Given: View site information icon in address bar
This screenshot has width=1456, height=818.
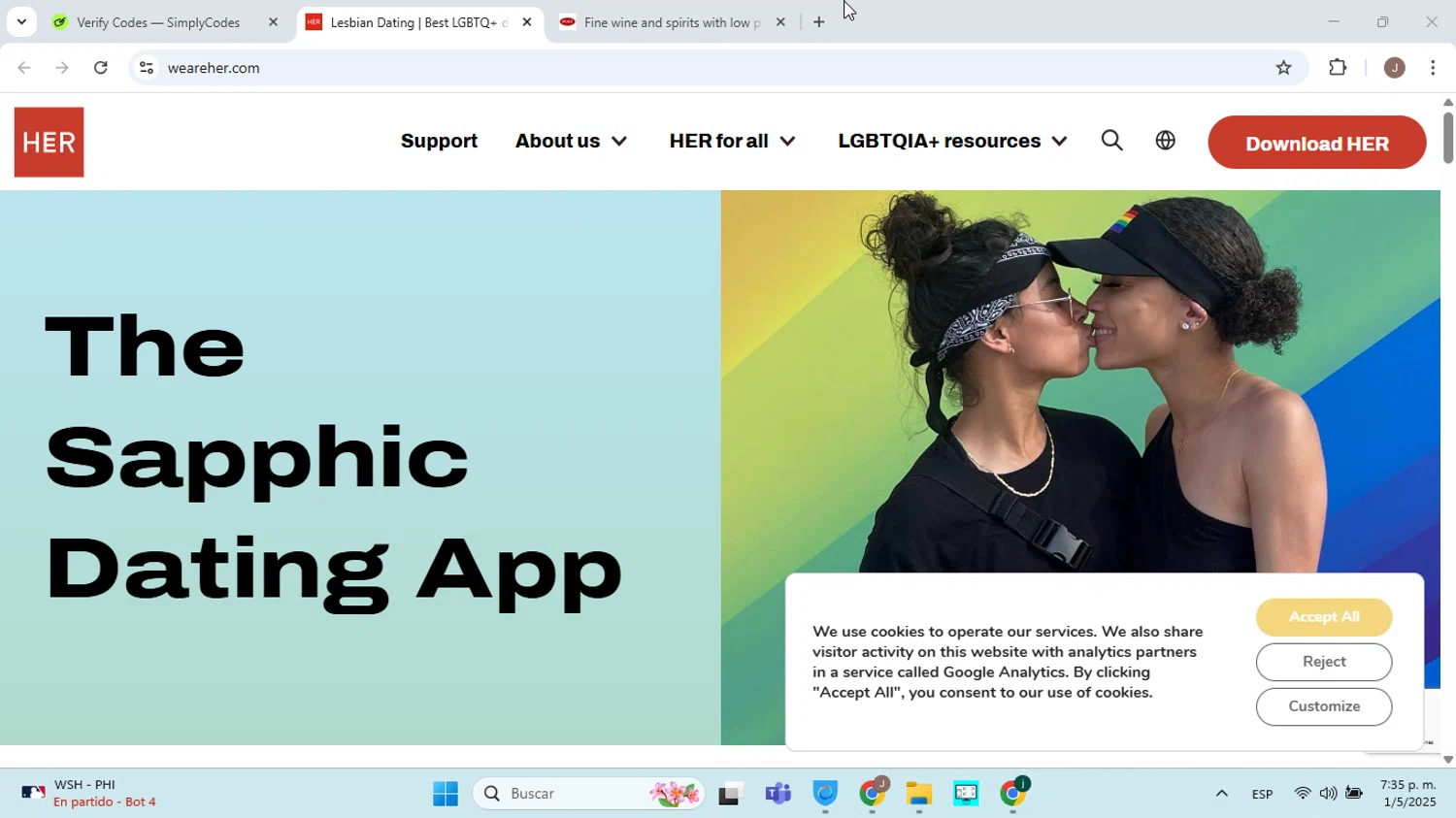Looking at the screenshot, I should click(x=147, y=68).
